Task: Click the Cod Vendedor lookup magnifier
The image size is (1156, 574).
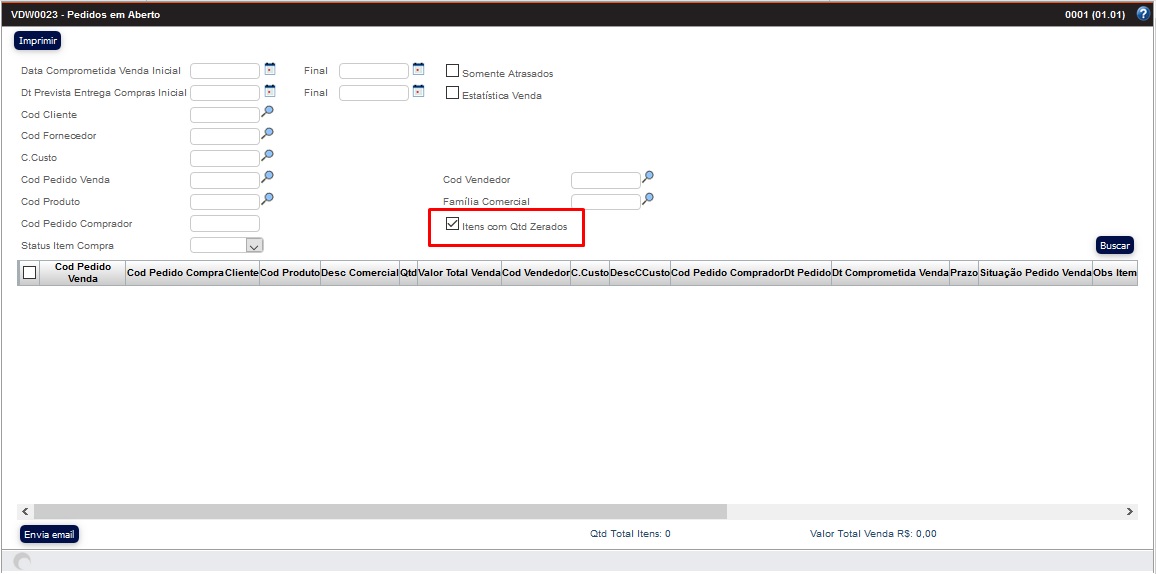Action: click(x=648, y=178)
